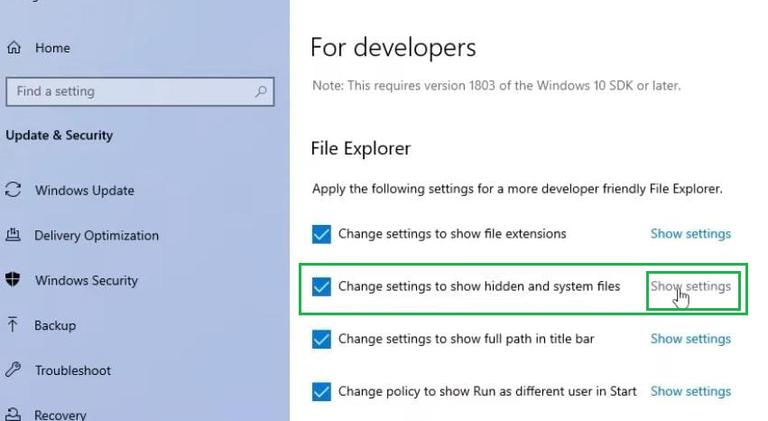Click the Home icon in sidebar

coord(13,47)
